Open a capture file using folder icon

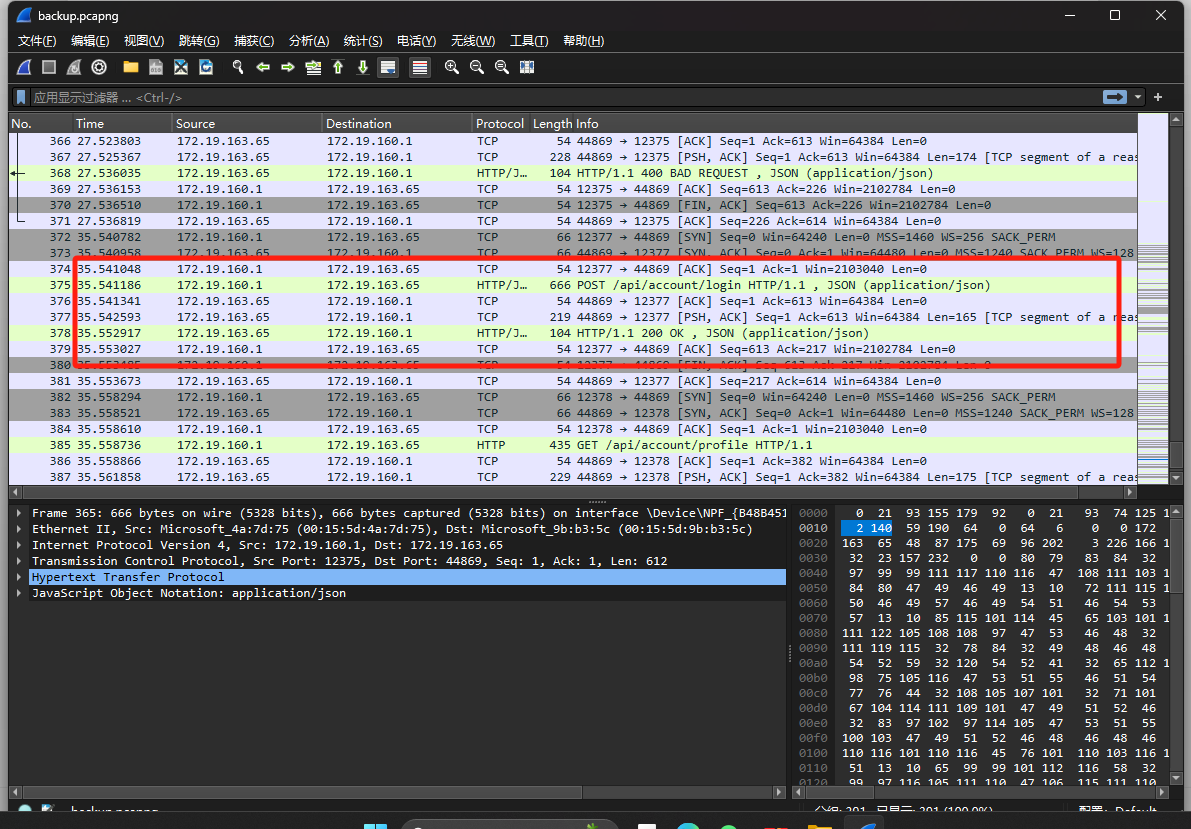[x=131, y=67]
